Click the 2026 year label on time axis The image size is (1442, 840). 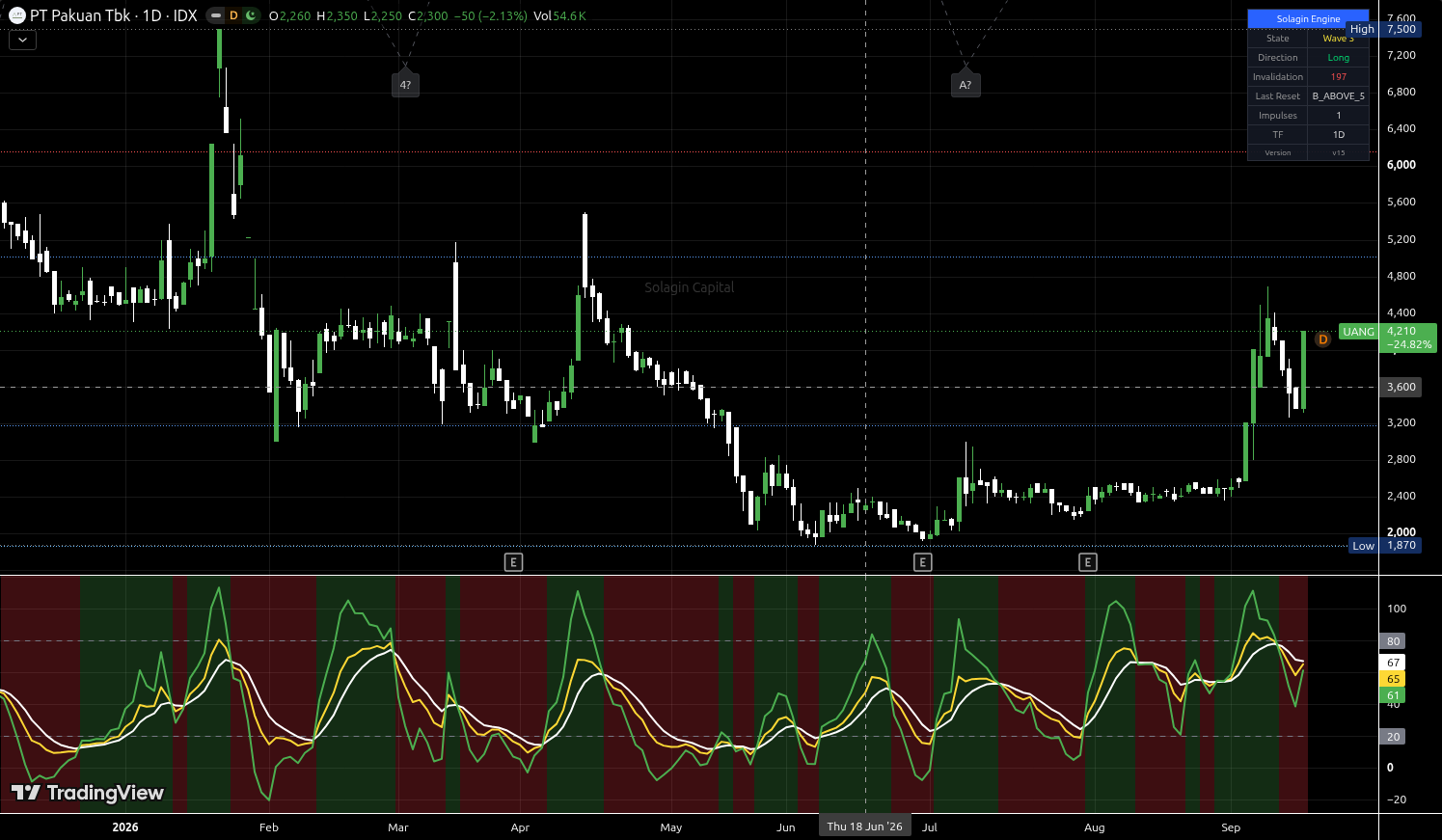pos(125,827)
